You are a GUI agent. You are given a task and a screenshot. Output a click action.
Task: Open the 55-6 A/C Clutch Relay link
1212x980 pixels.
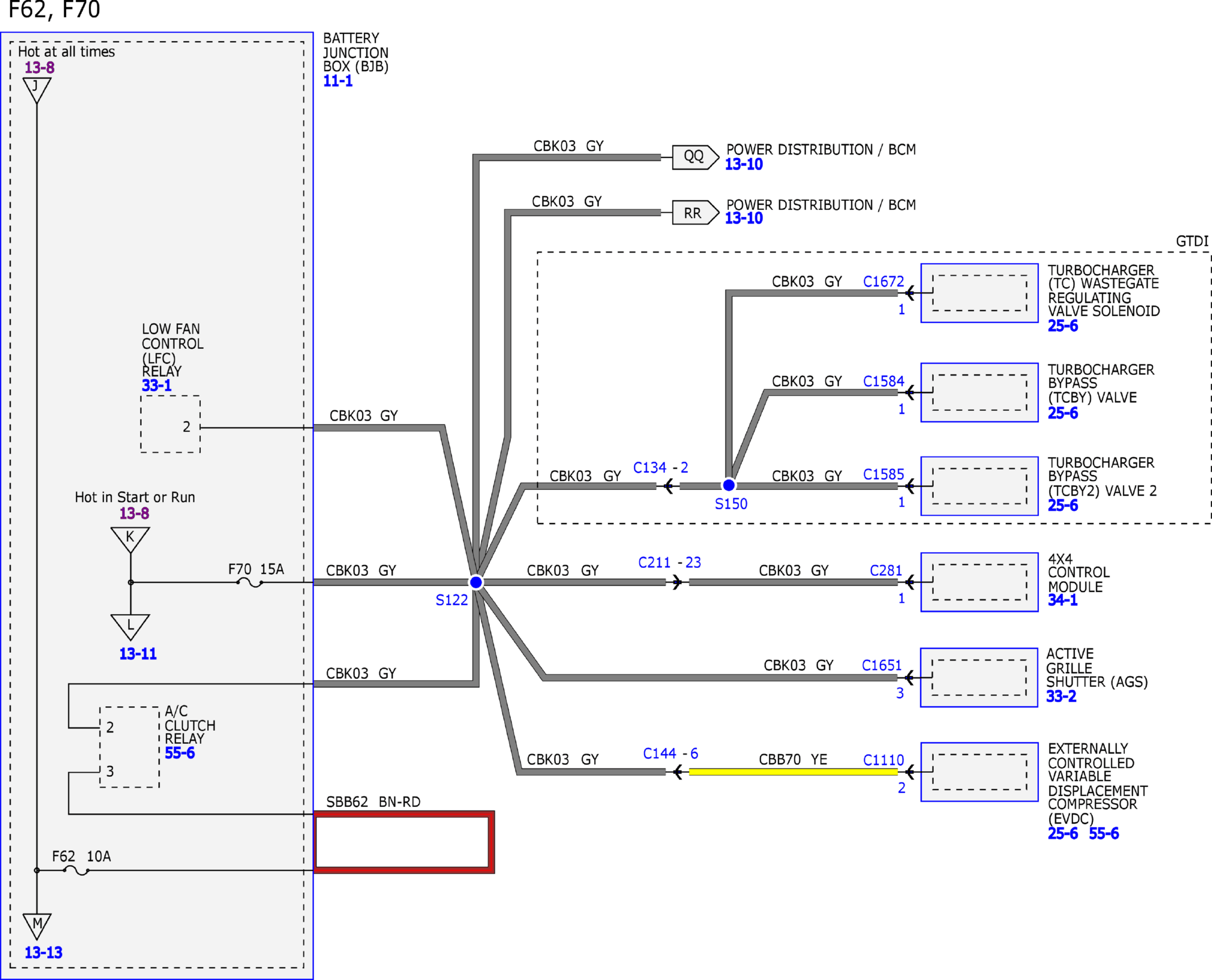180,753
